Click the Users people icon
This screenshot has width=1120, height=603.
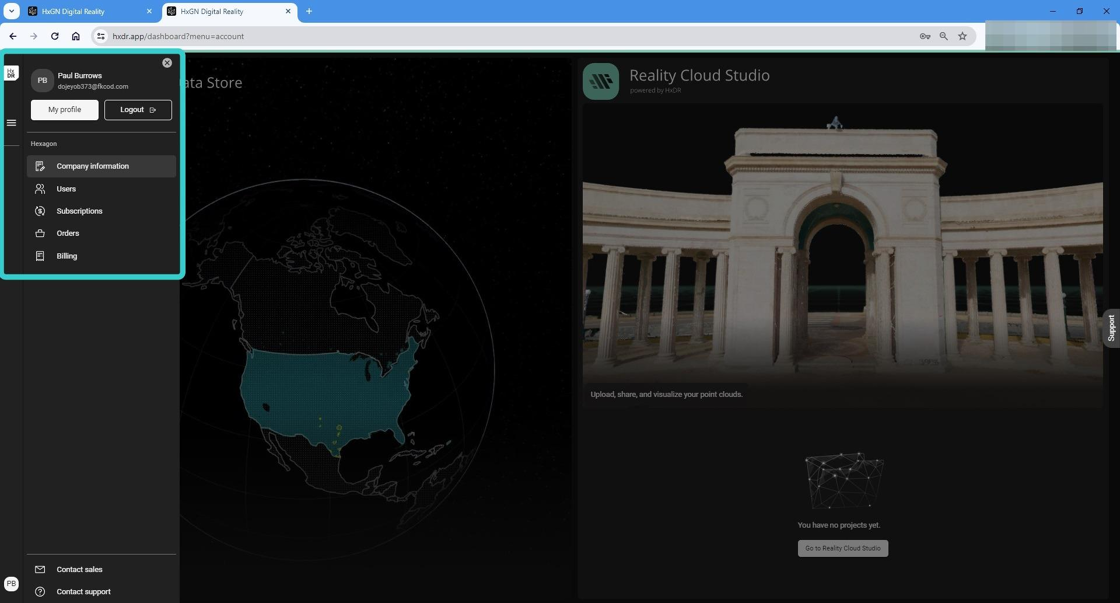click(x=40, y=189)
